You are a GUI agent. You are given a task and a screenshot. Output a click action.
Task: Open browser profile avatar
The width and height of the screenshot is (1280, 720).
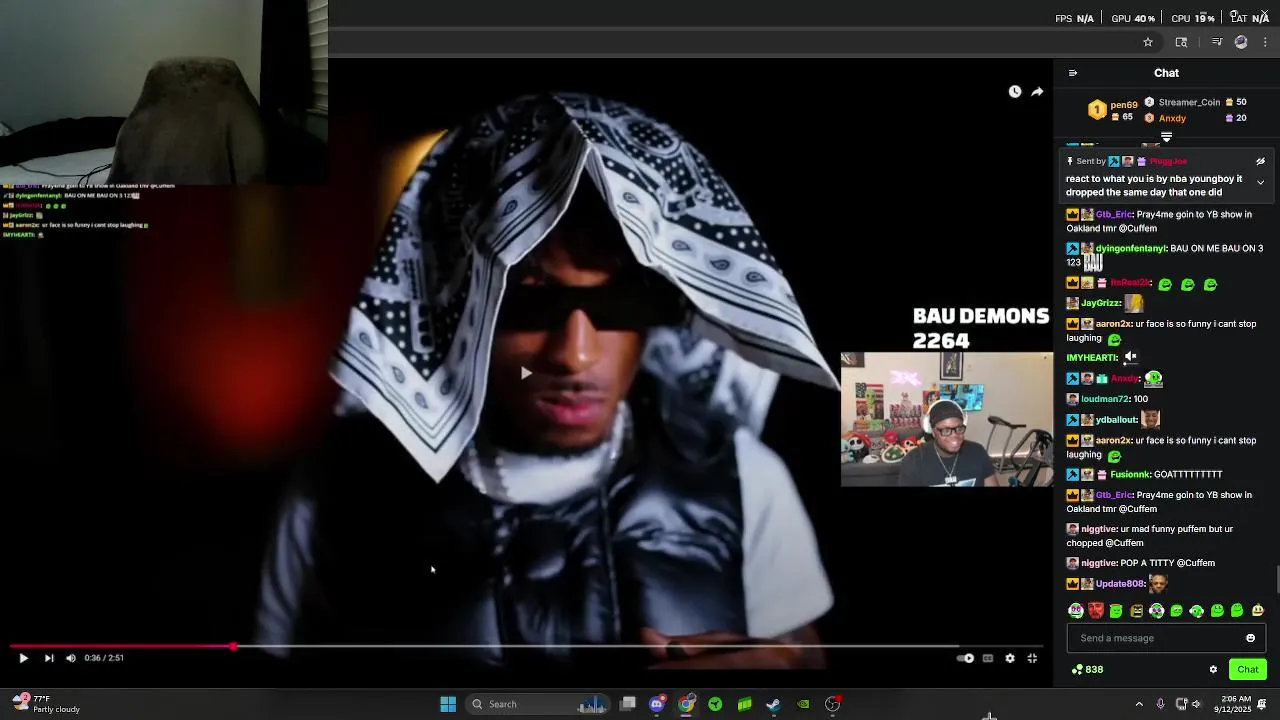1241,42
